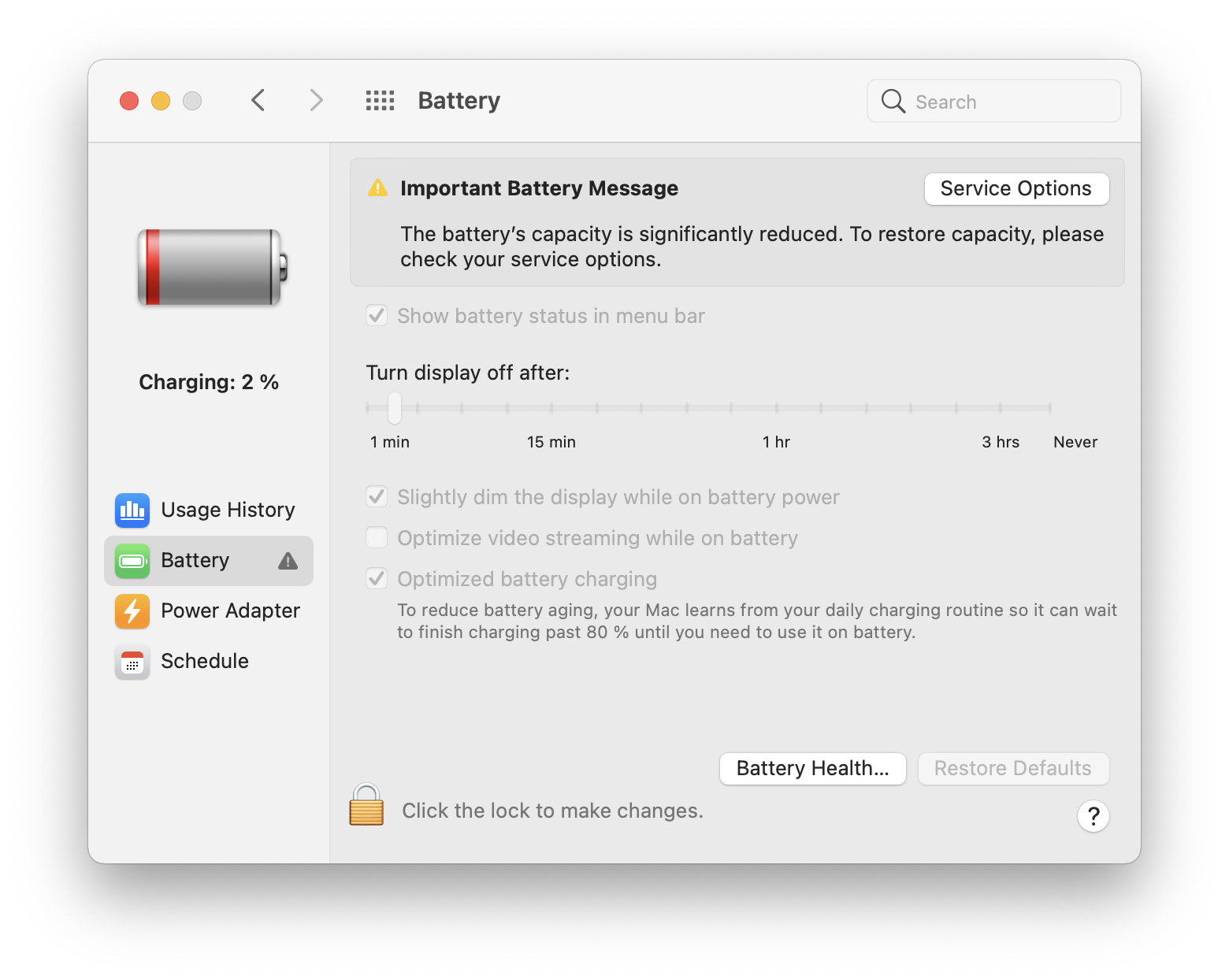Click the Restore Defaults button
The image size is (1229, 980).
(1013, 769)
